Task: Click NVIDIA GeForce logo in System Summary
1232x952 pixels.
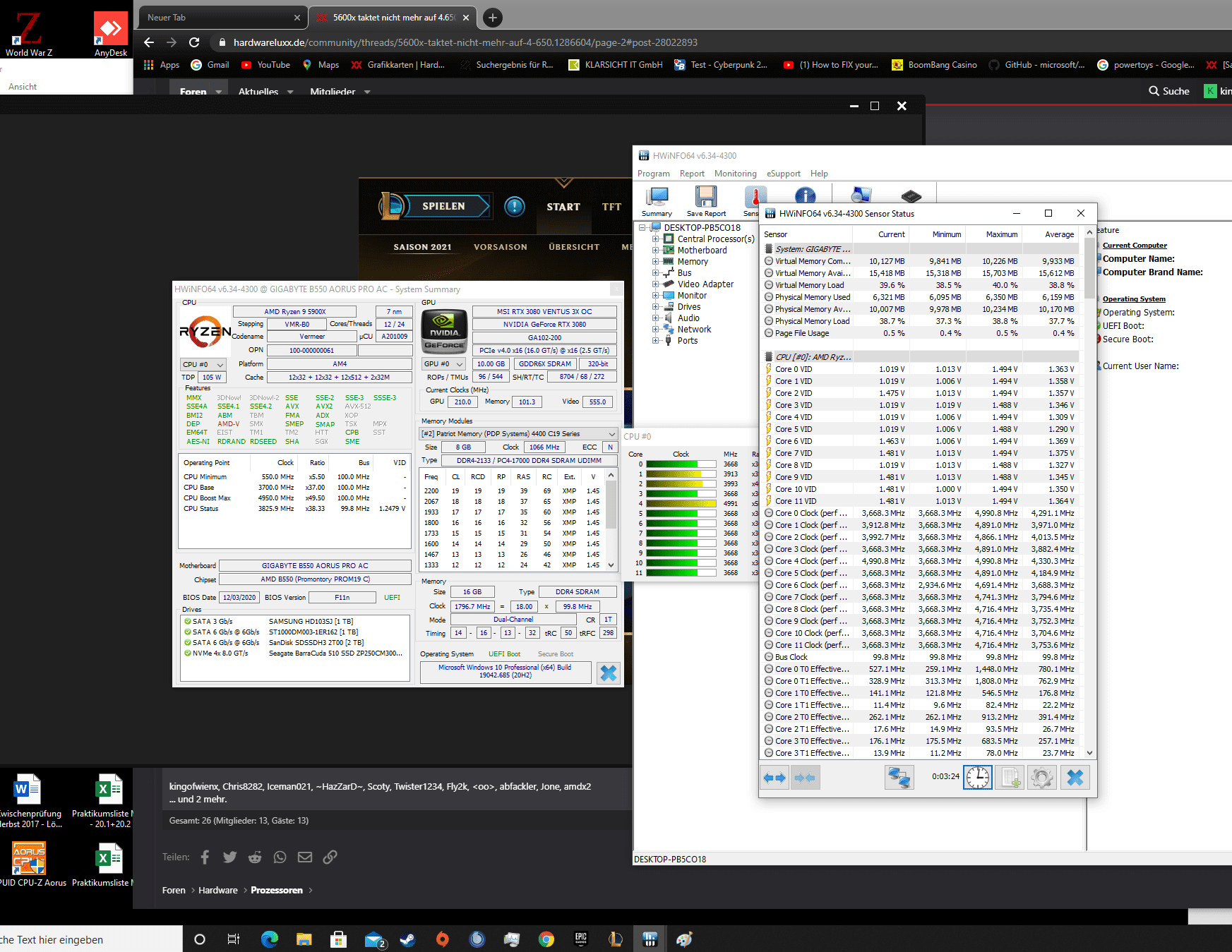Action: click(445, 330)
